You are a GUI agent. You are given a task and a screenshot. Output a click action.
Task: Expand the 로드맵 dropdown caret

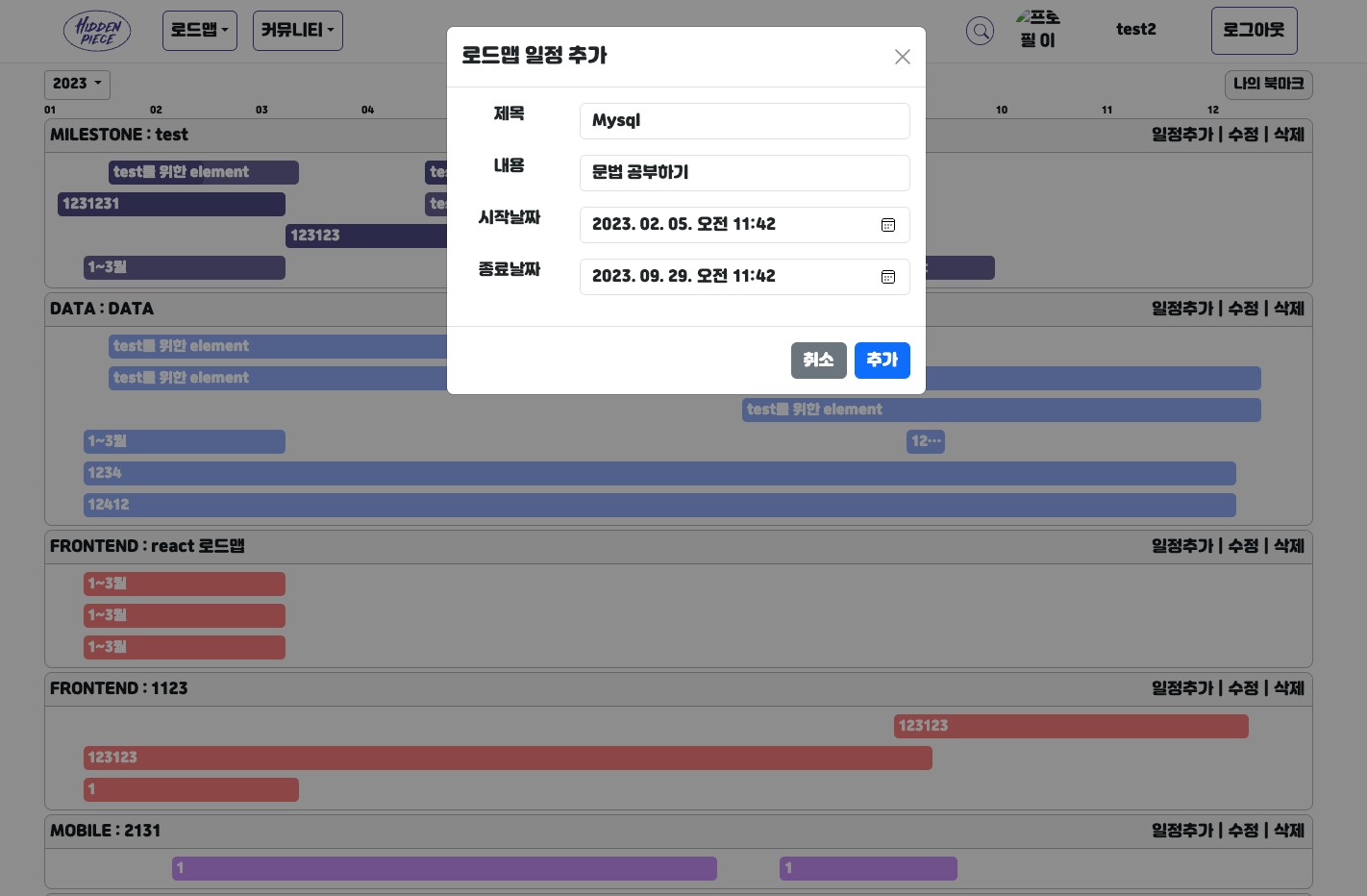pos(225,30)
